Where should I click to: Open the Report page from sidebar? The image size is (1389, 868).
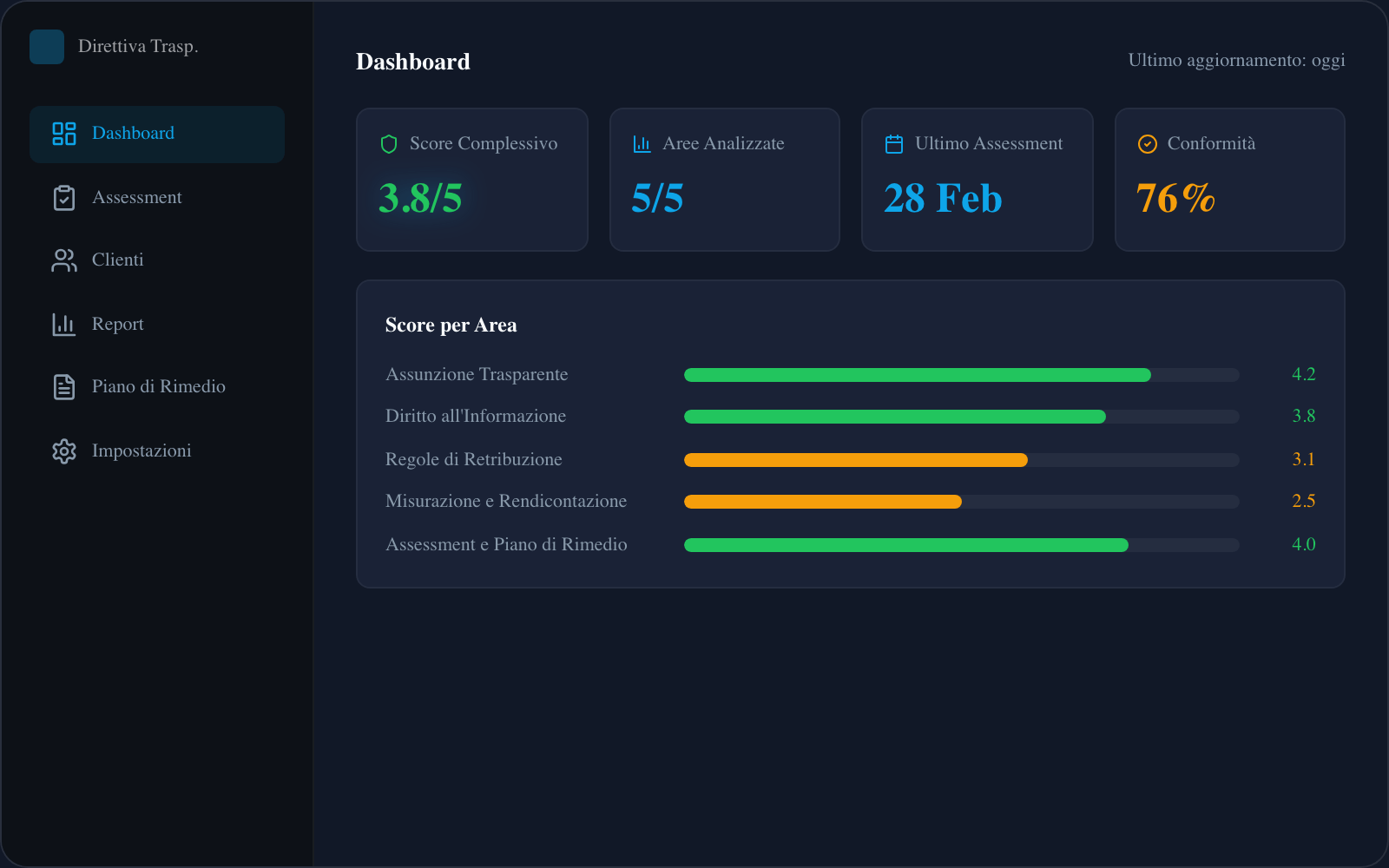[118, 325]
